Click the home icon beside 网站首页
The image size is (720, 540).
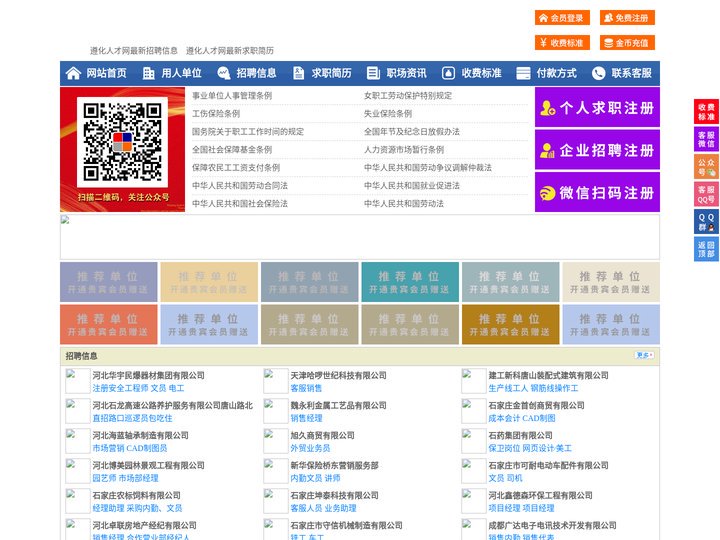tap(73, 73)
